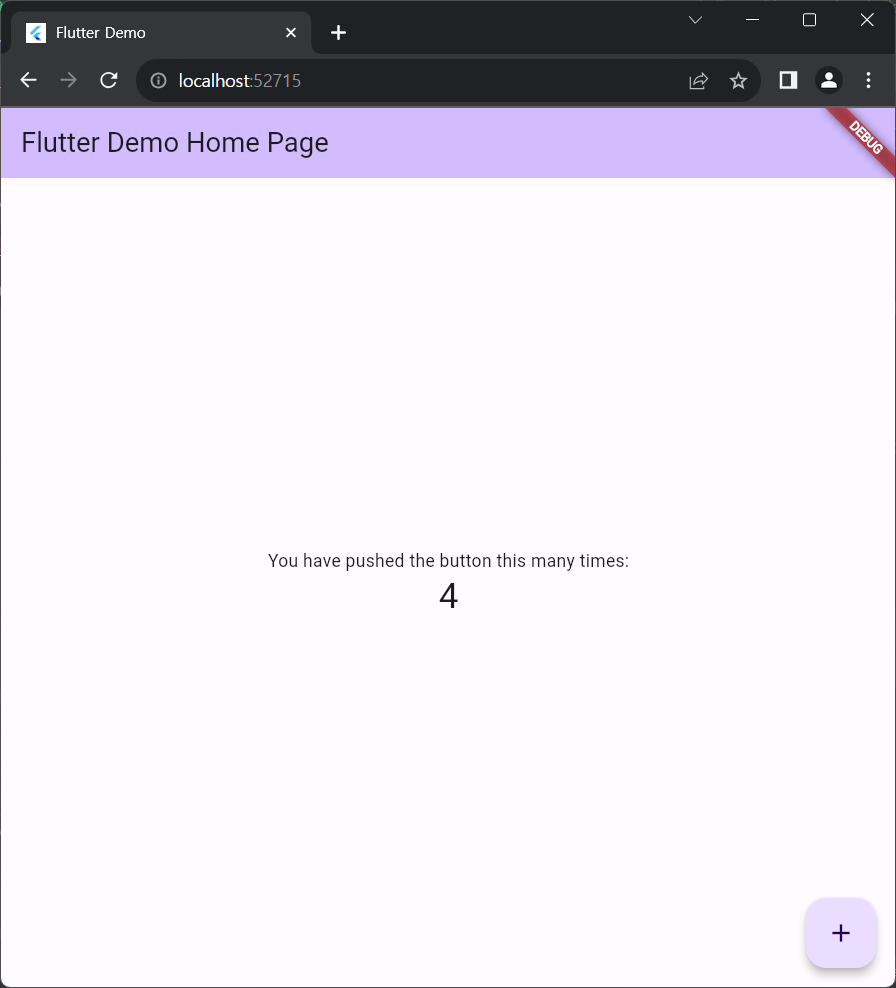Screen dimensions: 896x988
Task: Select the Flutter Demo tab
Action: point(161,33)
